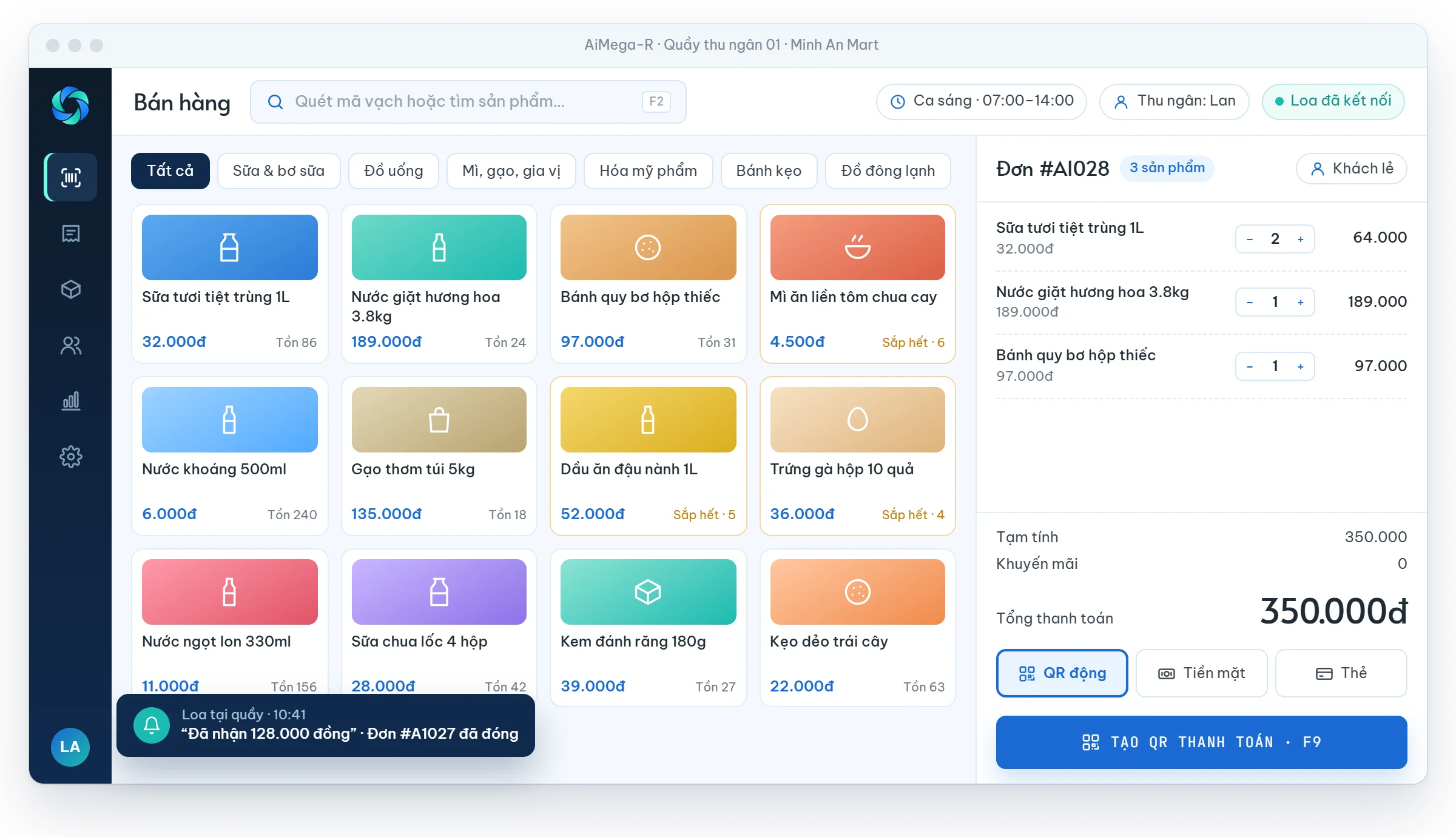The image size is (1456, 837).
Task: Open the Khách lẻ customer selector
Action: click(1352, 169)
